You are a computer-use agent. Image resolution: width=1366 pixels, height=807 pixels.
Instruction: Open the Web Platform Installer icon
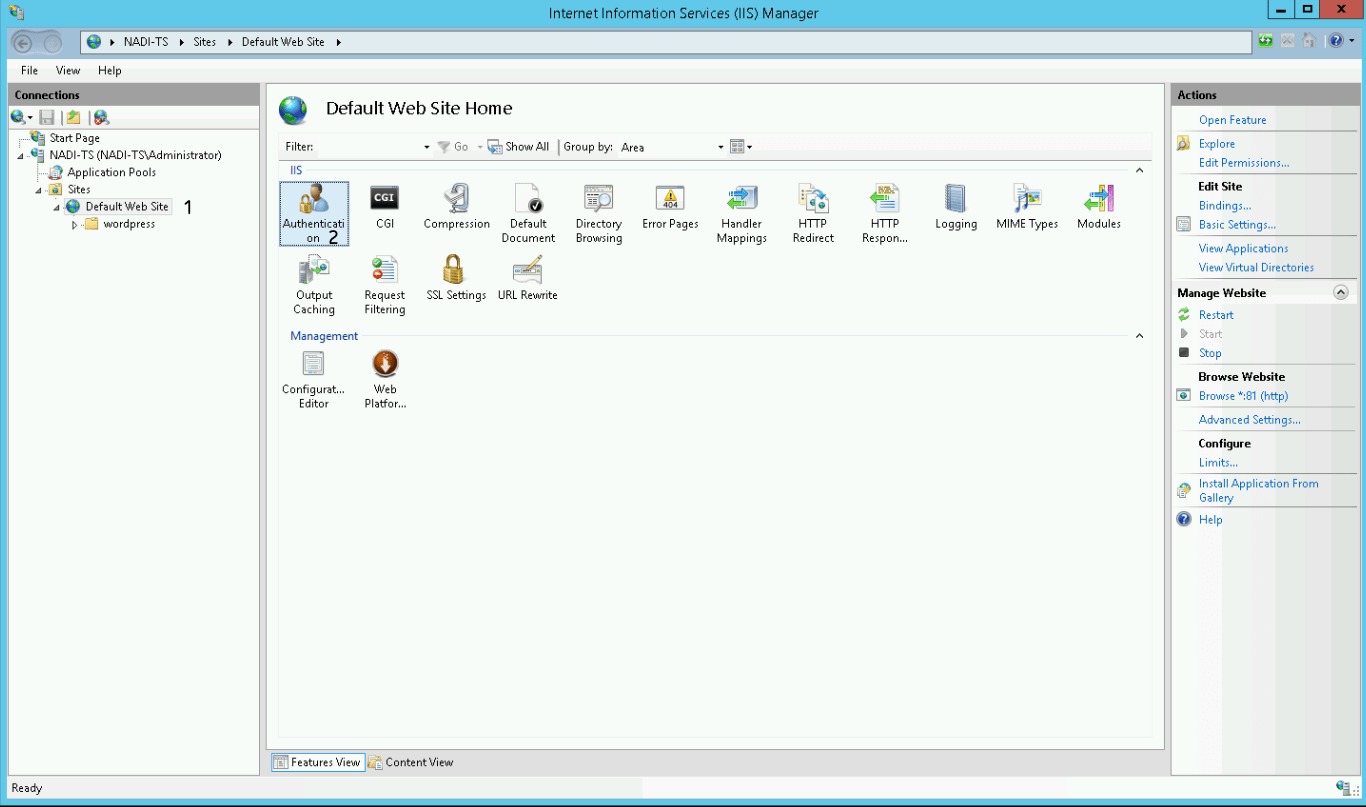coord(385,380)
